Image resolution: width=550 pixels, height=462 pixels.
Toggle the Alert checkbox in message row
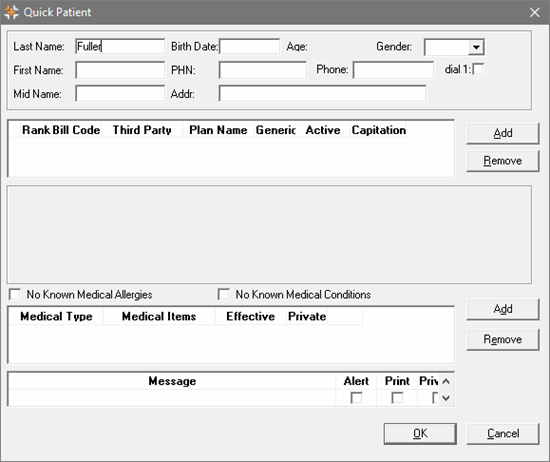(356, 398)
